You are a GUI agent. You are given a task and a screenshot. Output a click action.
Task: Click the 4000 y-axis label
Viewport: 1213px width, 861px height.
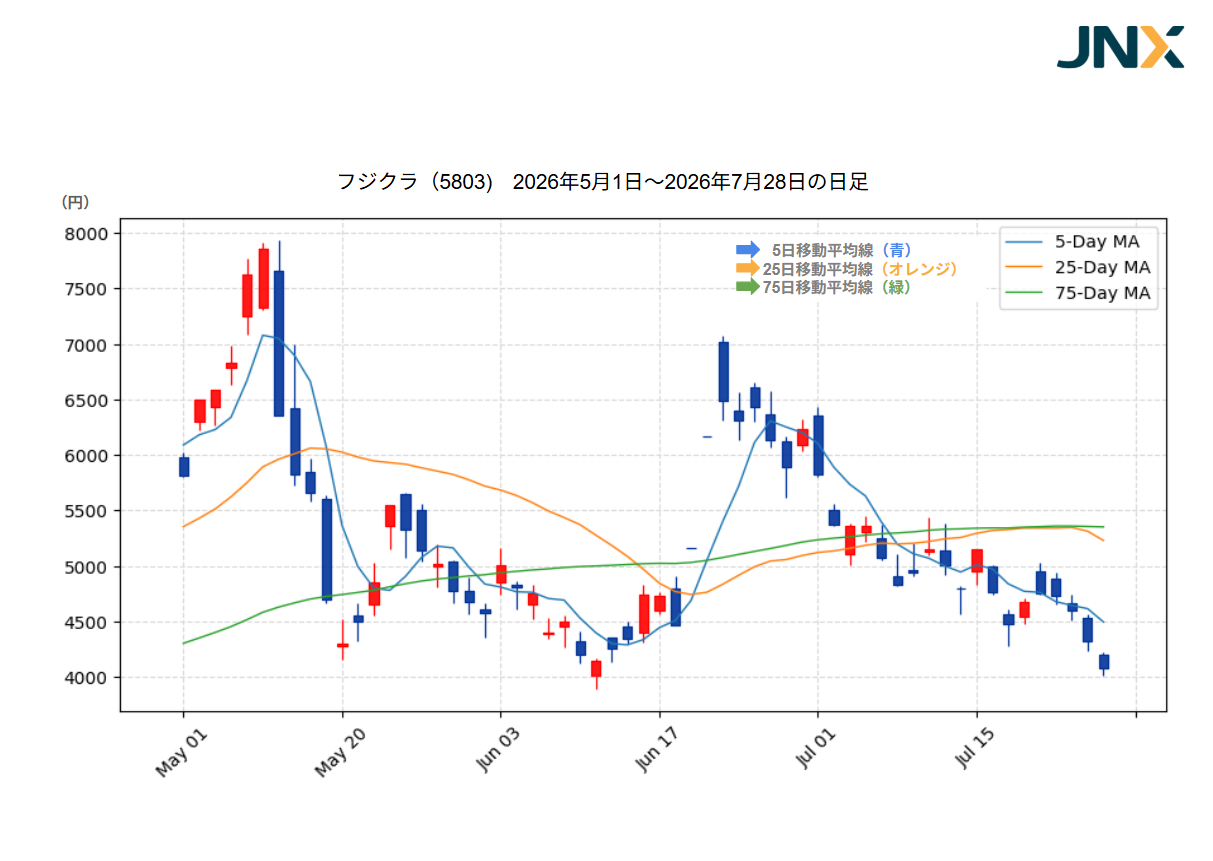point(88,678)
